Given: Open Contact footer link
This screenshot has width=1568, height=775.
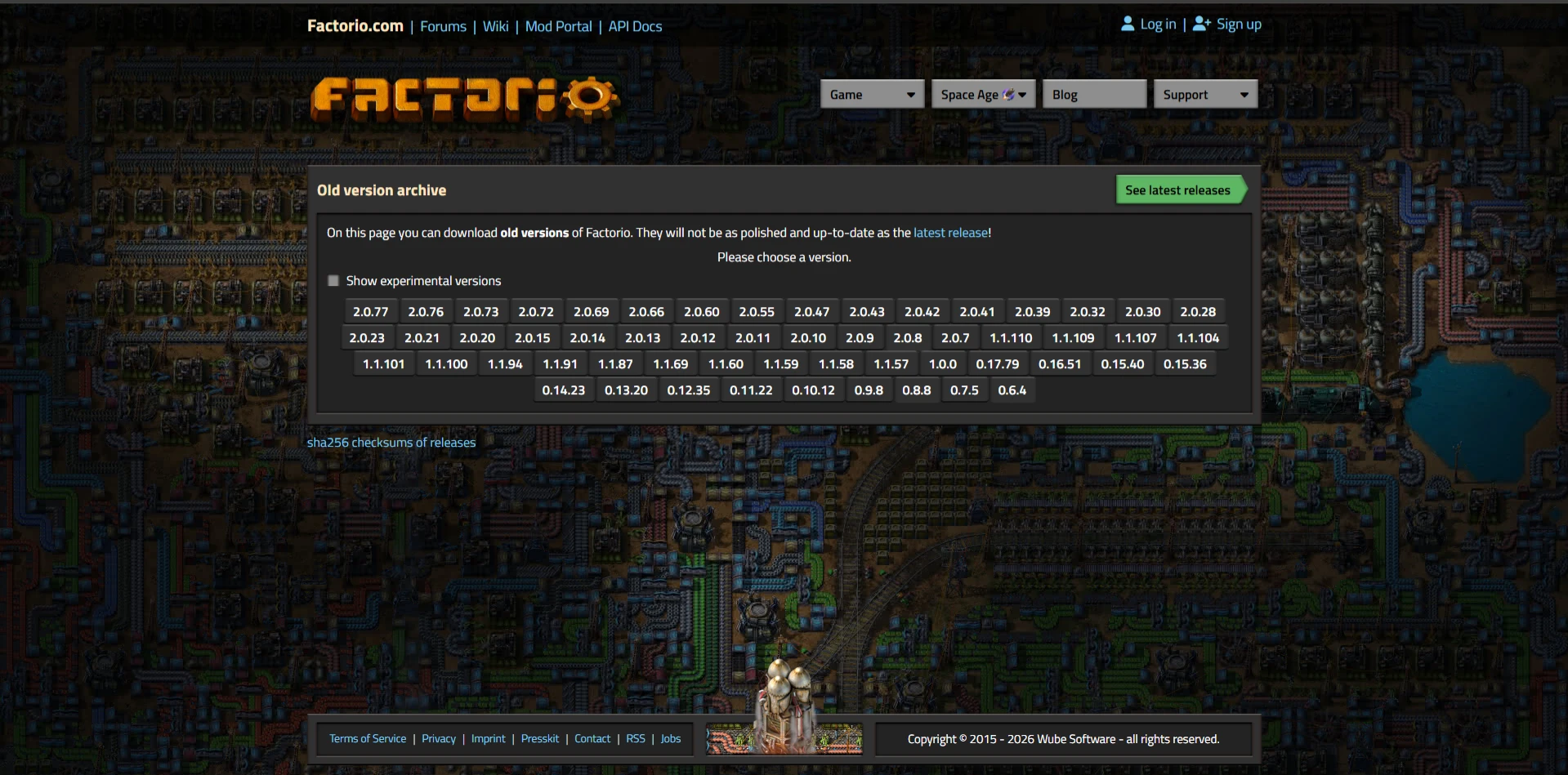Looking at the screenshot, I should [x=592, y=738].
